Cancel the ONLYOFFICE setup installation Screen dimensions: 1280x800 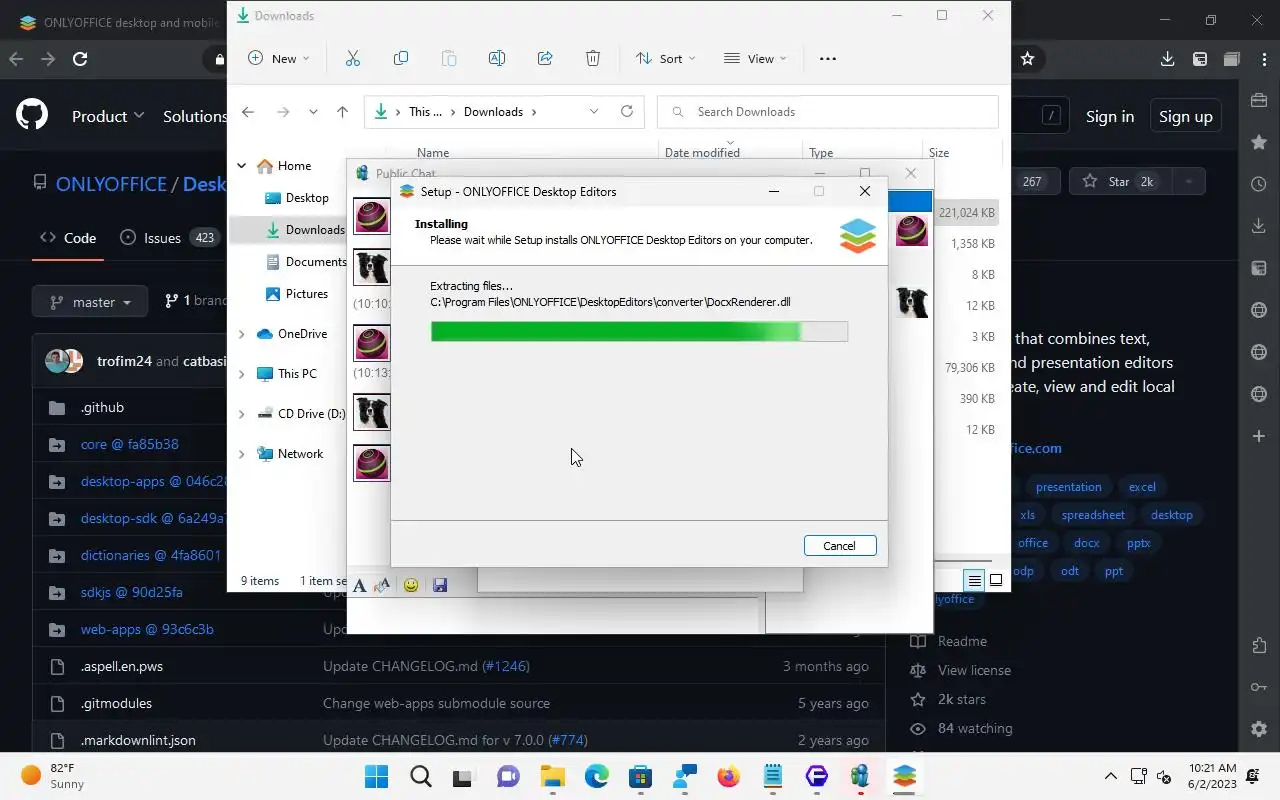(x=840, y=546)
